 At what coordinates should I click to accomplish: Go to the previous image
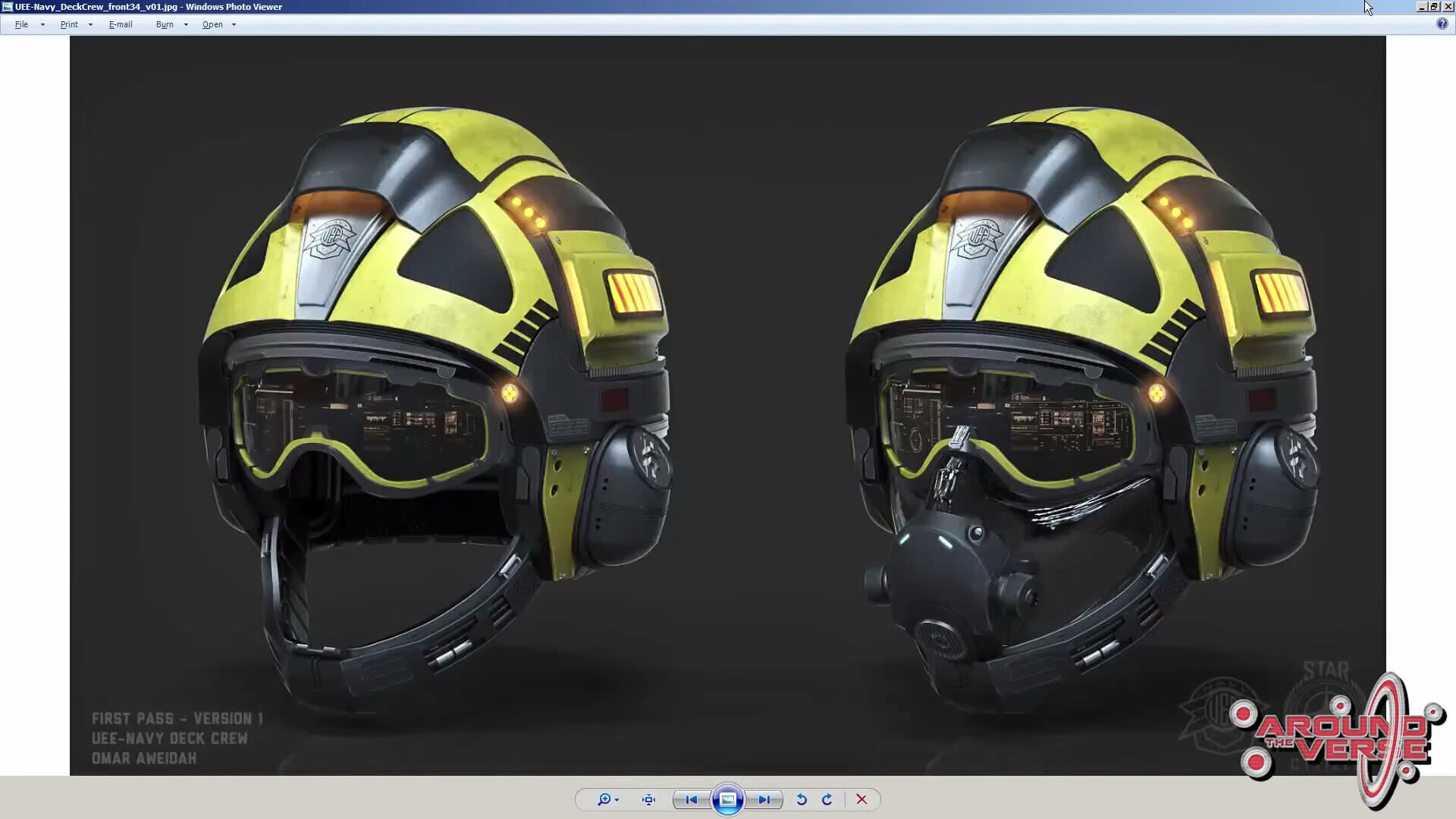(x=691, y=799)
